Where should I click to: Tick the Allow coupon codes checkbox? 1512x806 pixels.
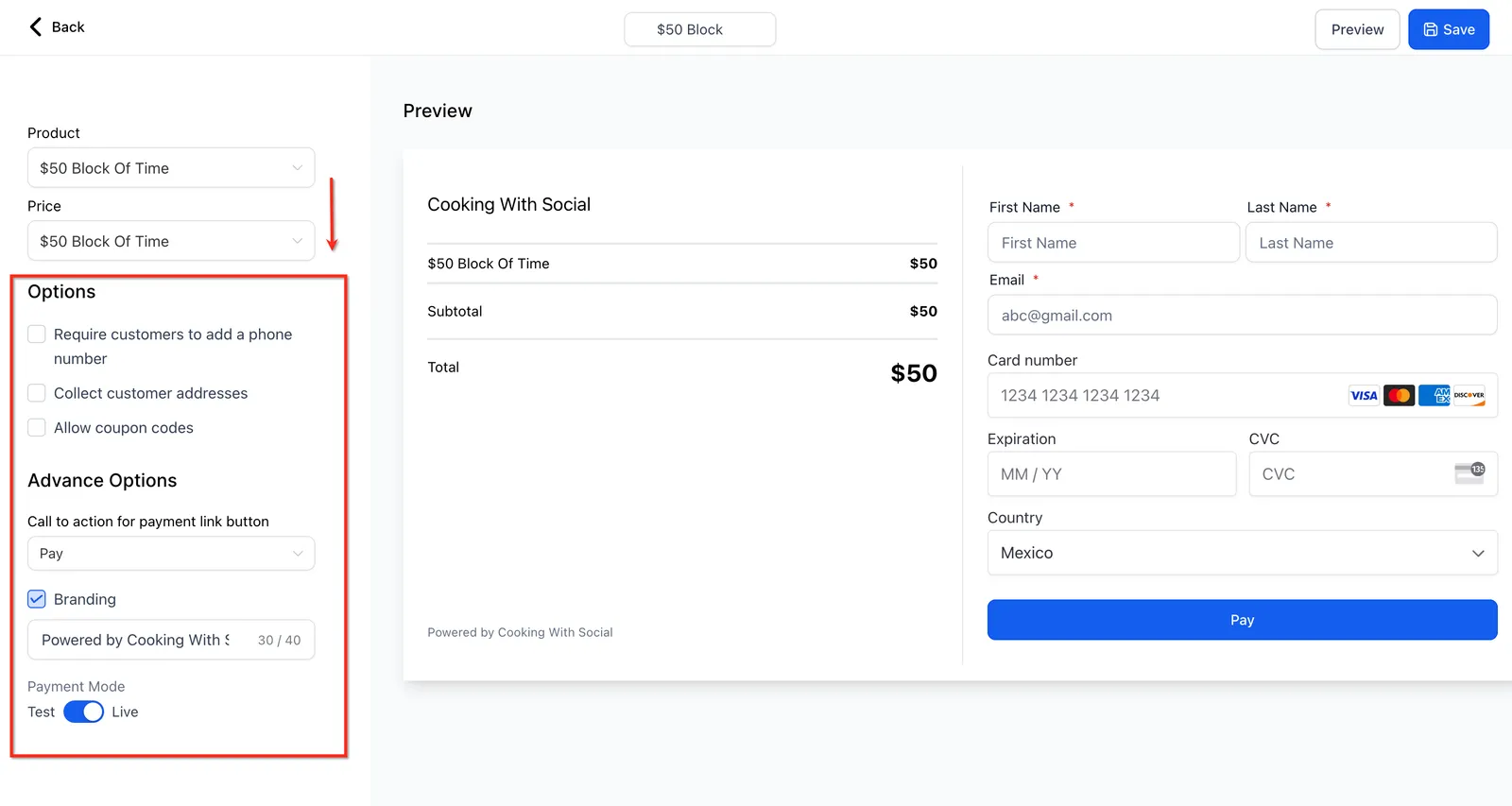click(37, 428)
